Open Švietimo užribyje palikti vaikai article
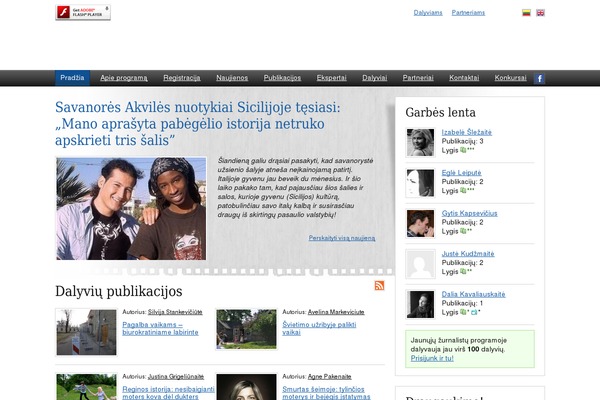 [x=319, y=328]
